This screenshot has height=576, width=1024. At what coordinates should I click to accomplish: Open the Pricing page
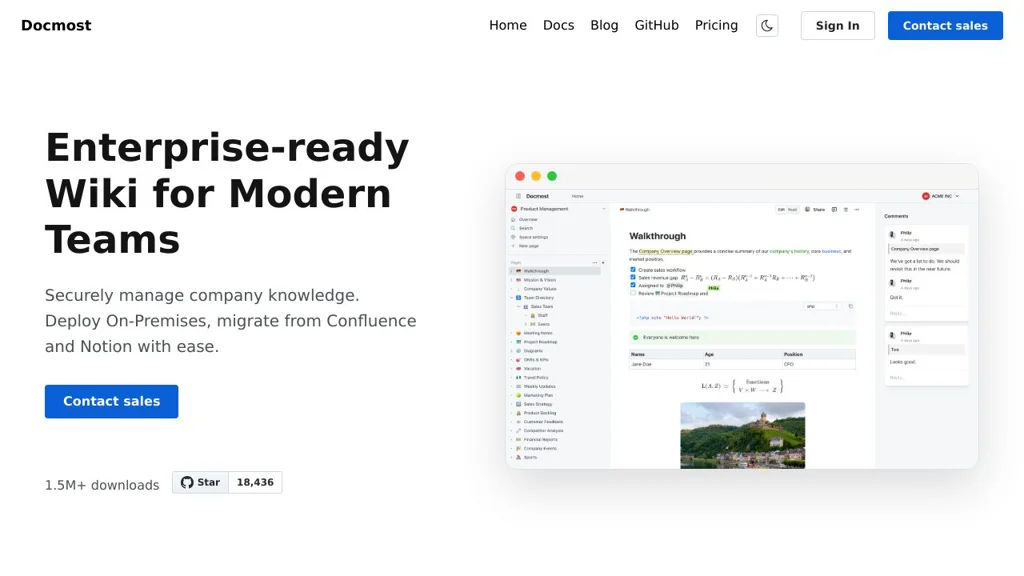click(716, 25)
